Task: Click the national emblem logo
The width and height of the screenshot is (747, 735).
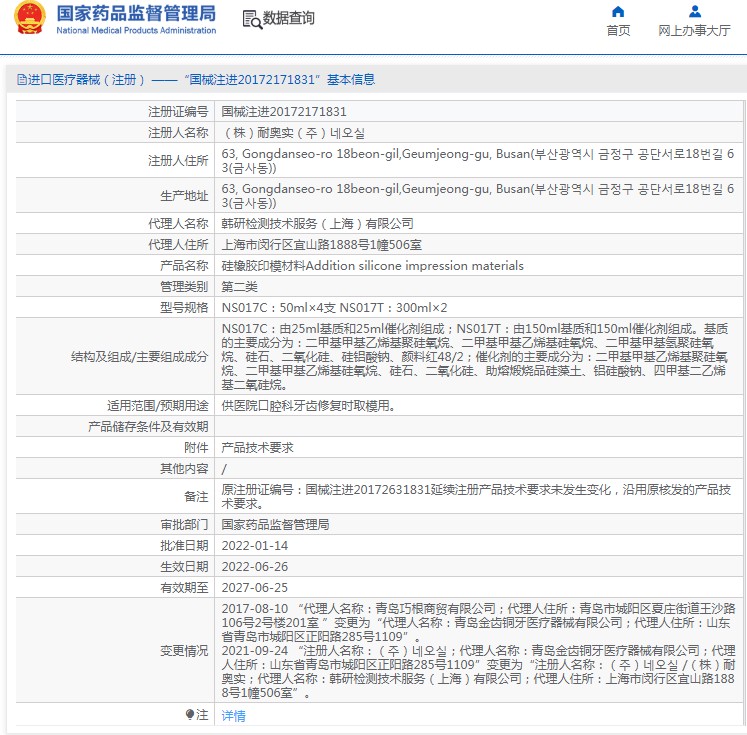Action: (x=30, y=18)
